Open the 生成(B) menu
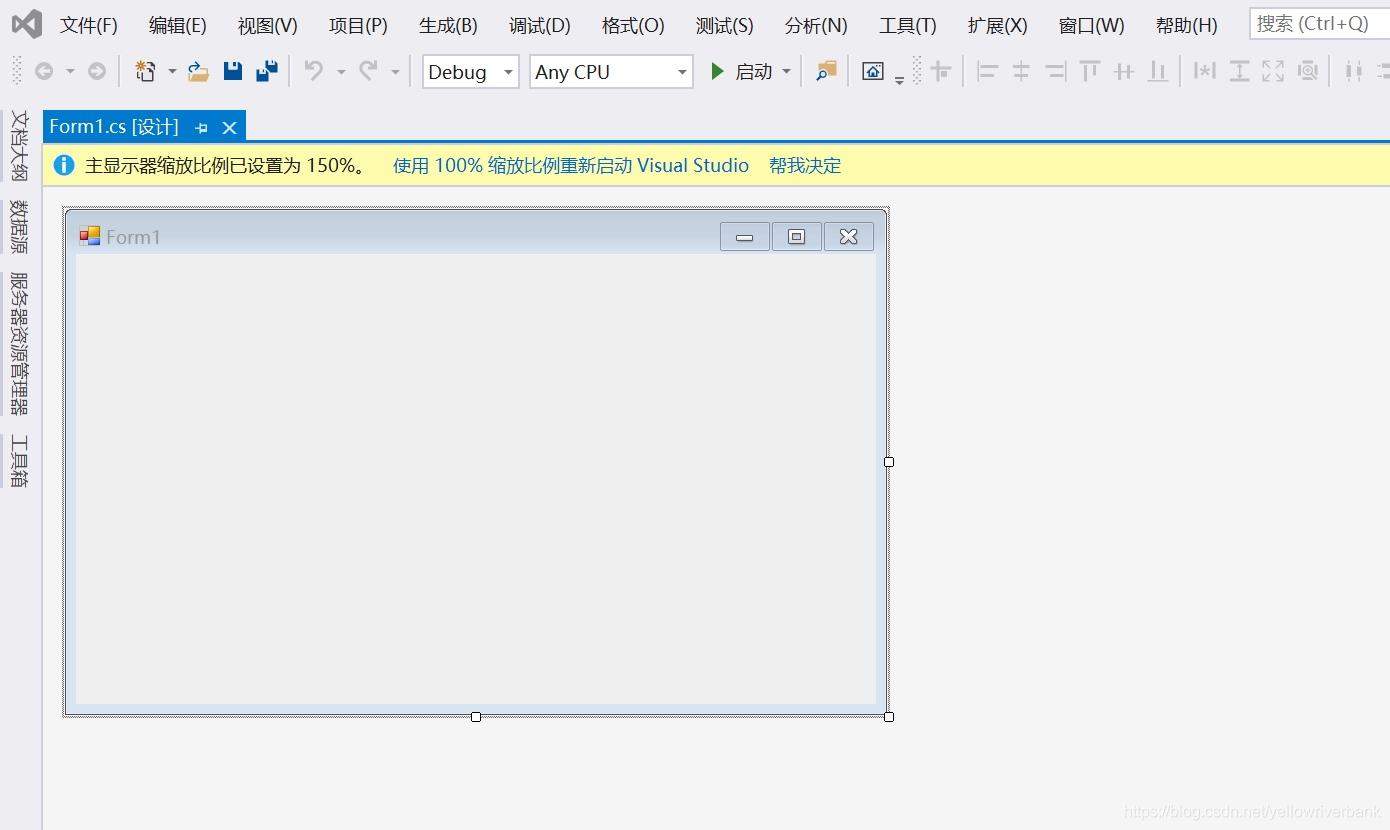The image size is (1390, 830). pyautogui.click(x=448, y=25)
